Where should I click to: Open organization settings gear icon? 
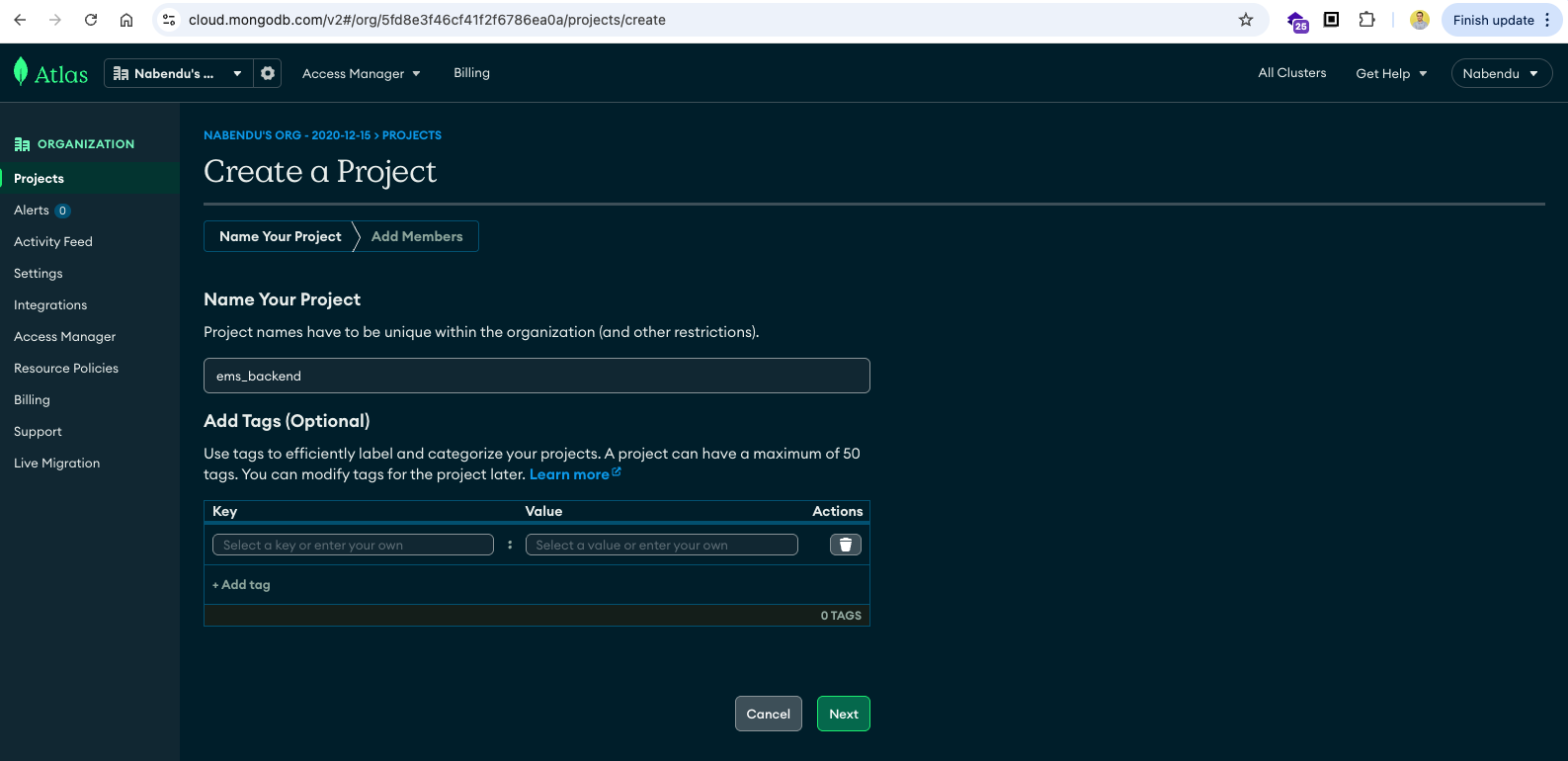pos(268,73)
